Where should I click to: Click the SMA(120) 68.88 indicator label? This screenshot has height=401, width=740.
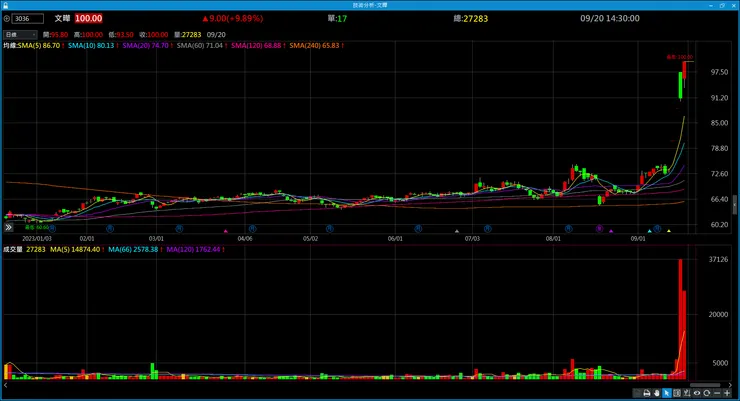pyautogui.click(x=256, y=46)
